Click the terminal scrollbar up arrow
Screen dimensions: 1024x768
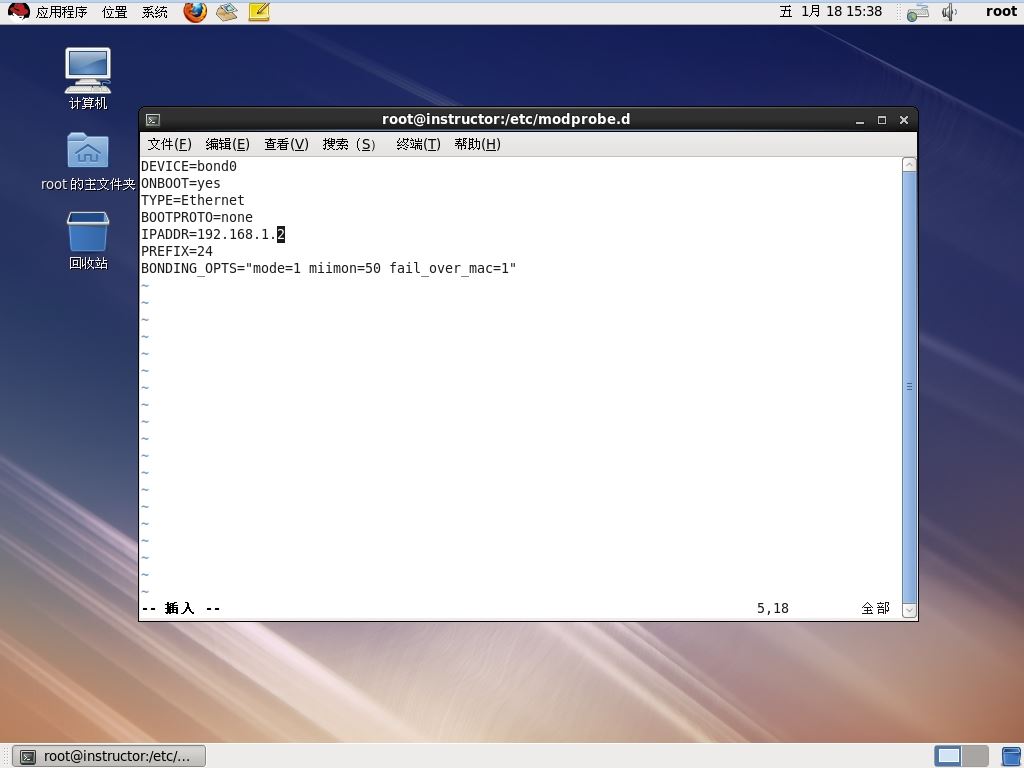(x=909, y=165)
